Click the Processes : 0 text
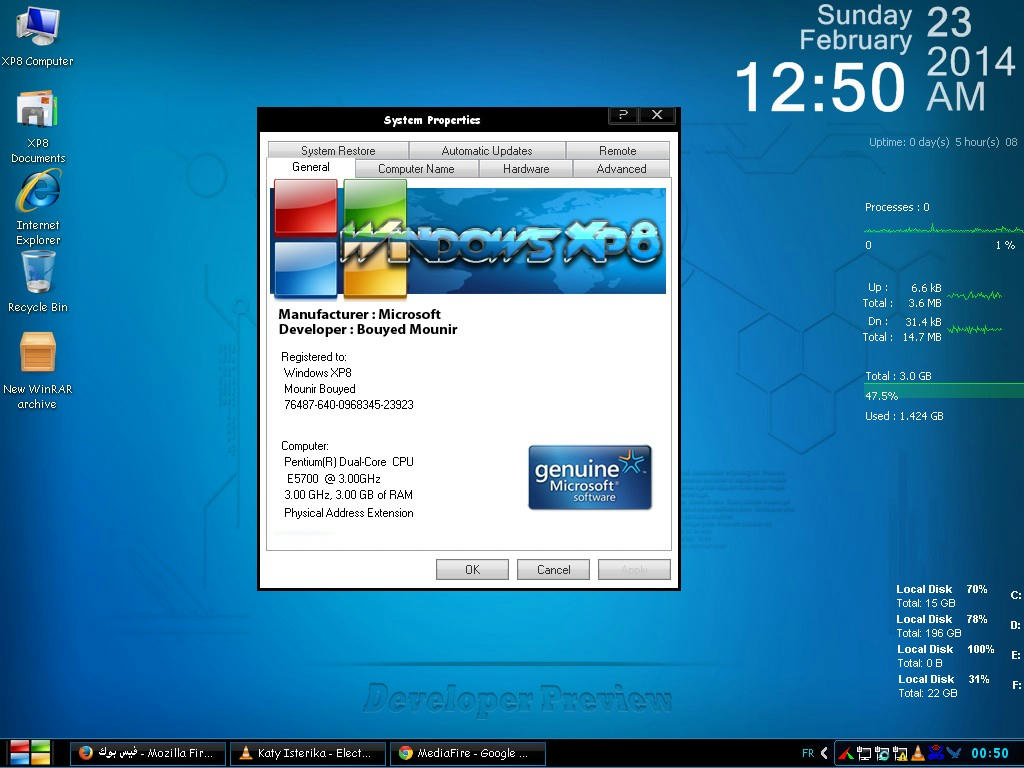The height and width of the screenshot is (768, 1024). tap(897, 207)
